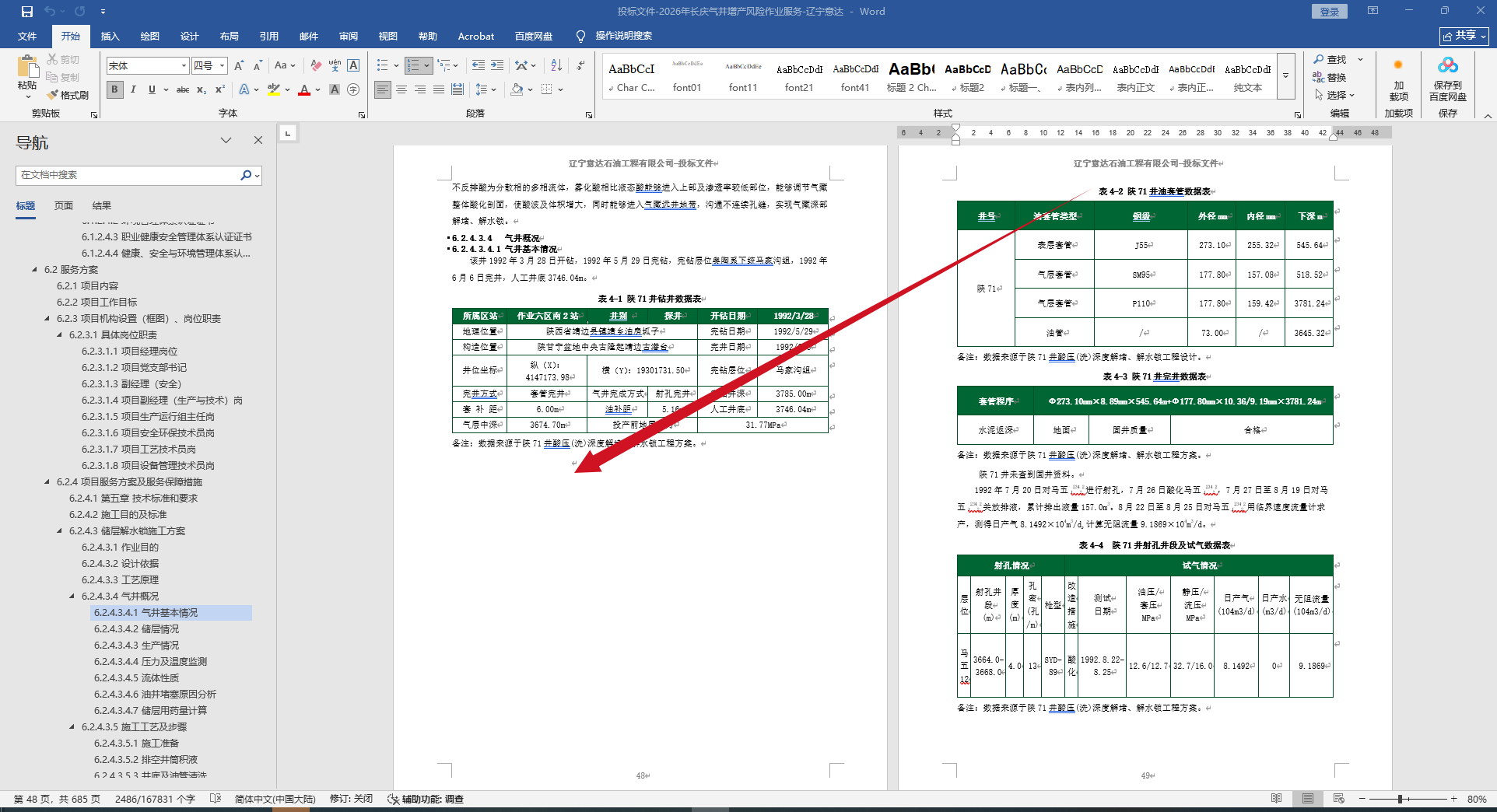Open the phonetic guide (wén) tool

[x=335, y=66]
